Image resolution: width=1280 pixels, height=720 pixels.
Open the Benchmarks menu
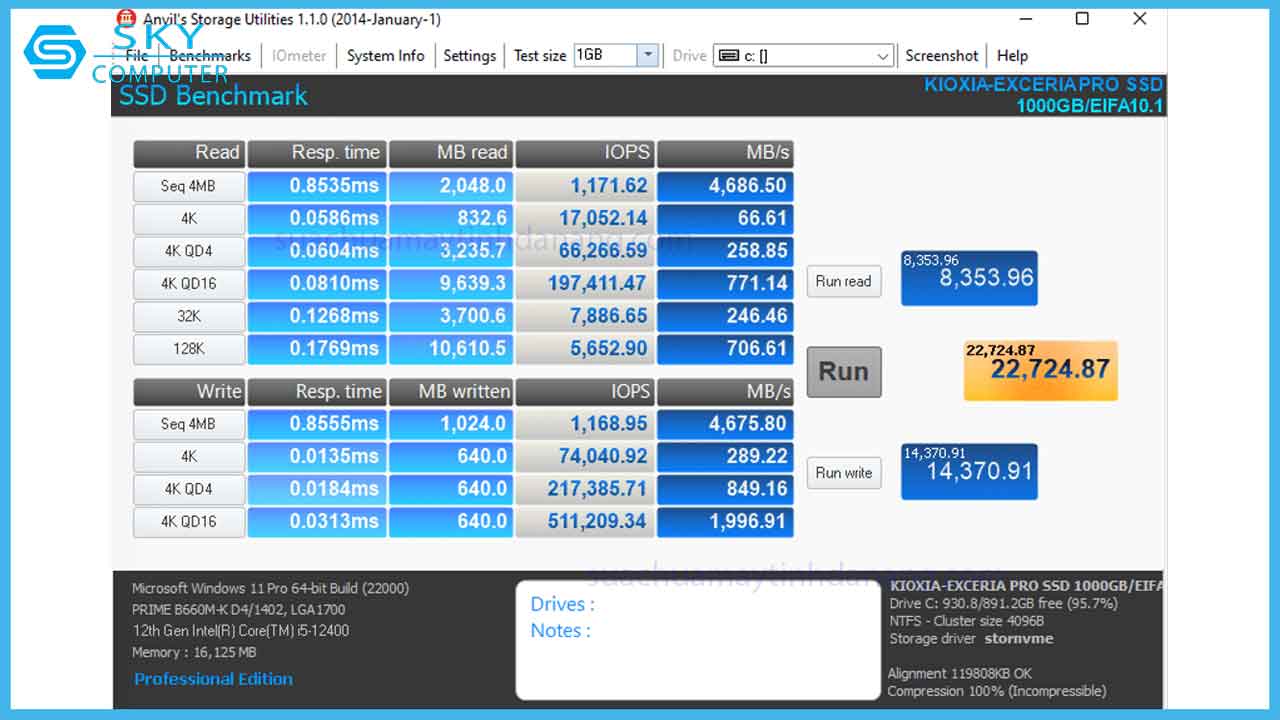(210, 56)
